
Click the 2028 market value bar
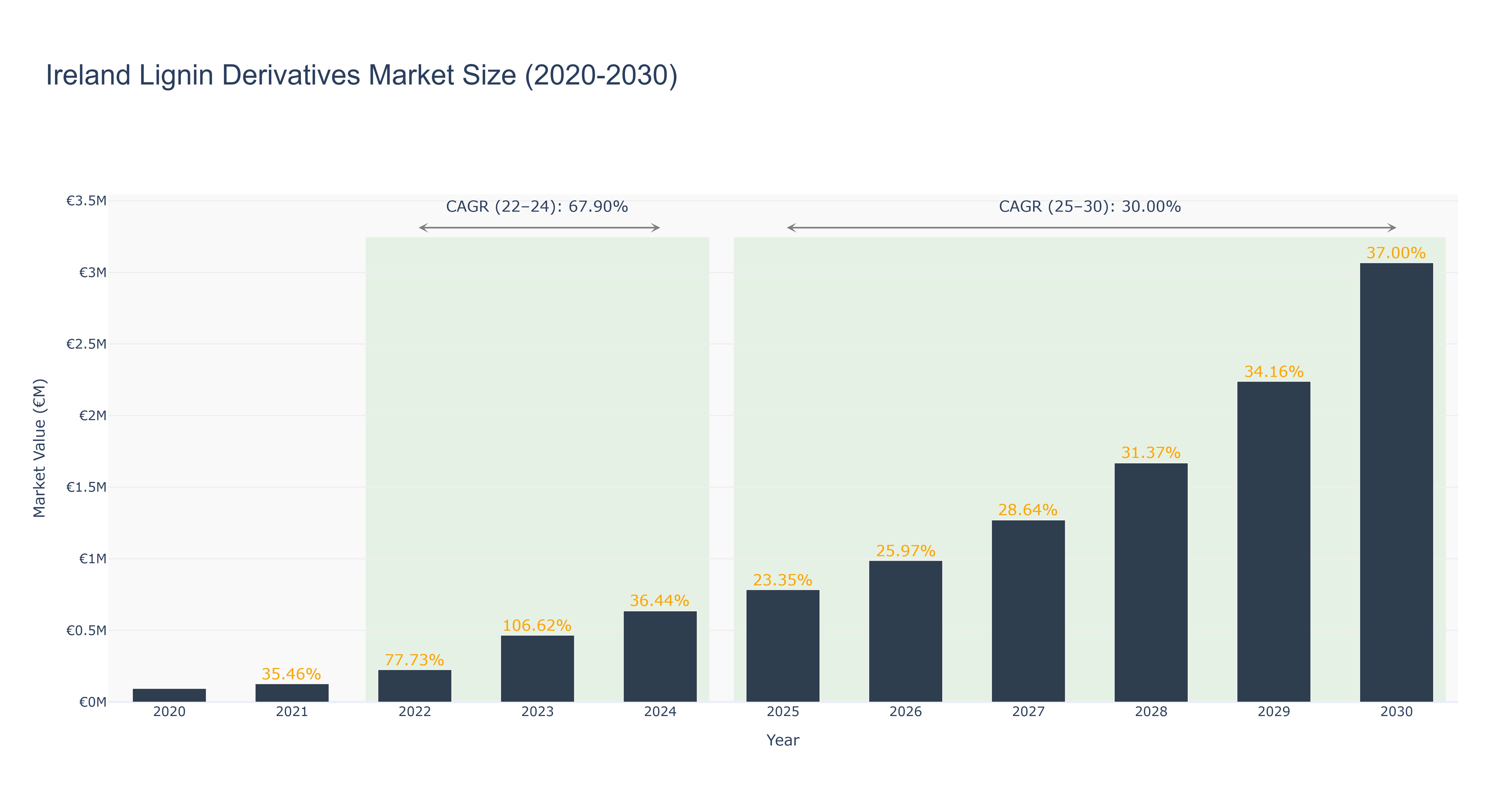[1151, 583]
